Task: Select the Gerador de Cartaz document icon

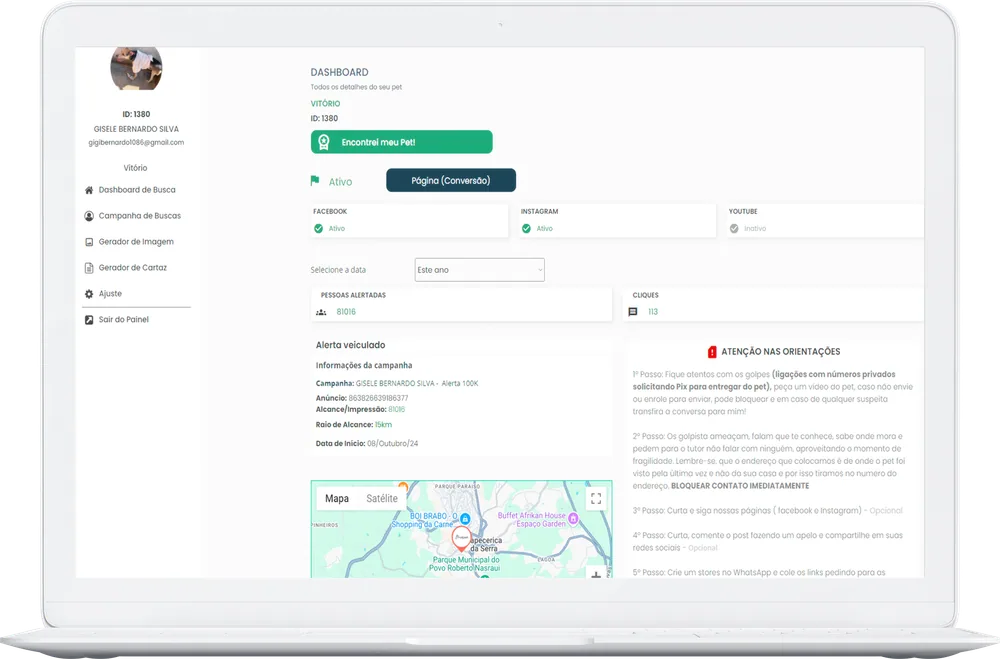Action: point(89,268)
